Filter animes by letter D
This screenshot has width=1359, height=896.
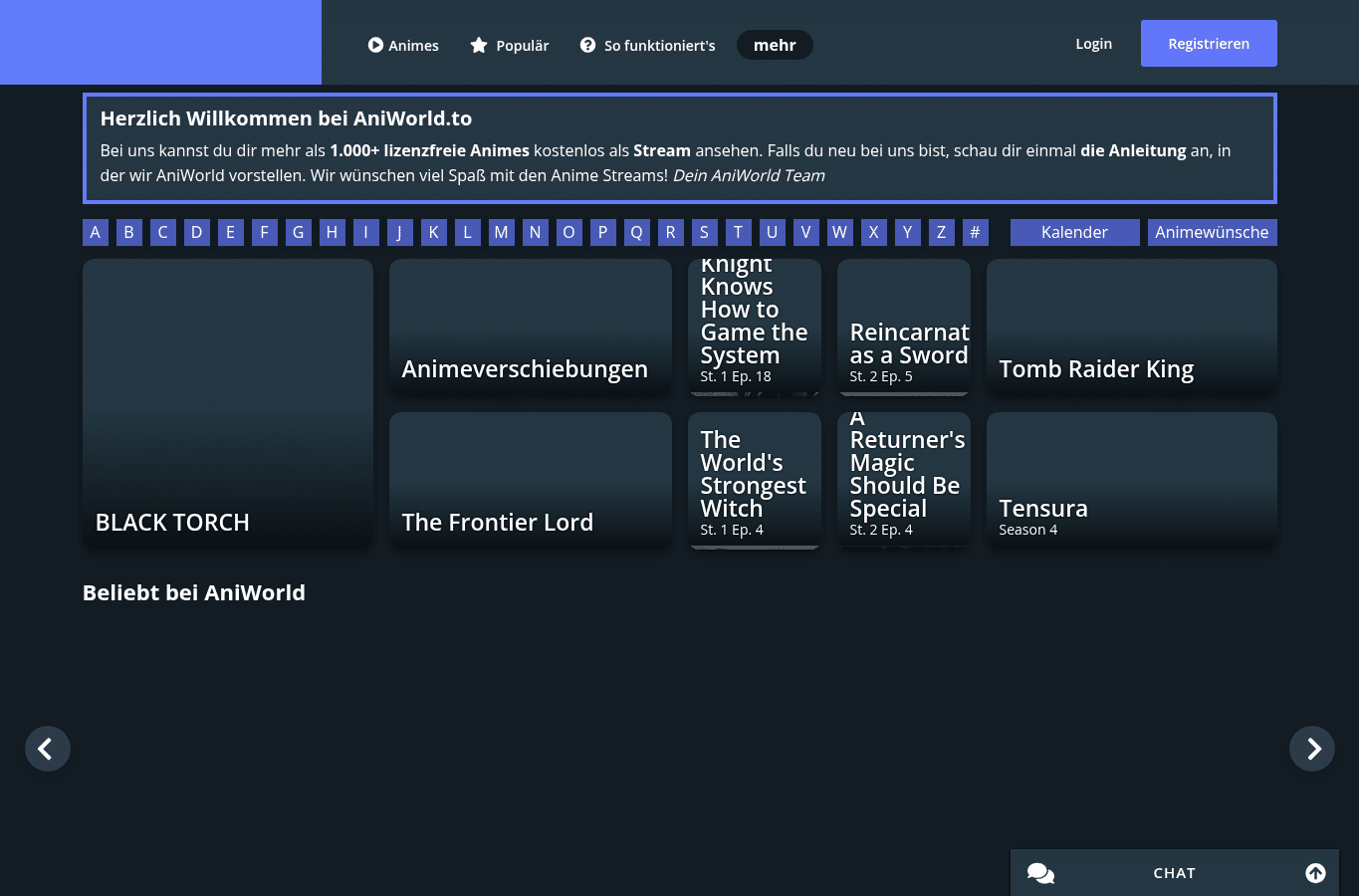197,232
